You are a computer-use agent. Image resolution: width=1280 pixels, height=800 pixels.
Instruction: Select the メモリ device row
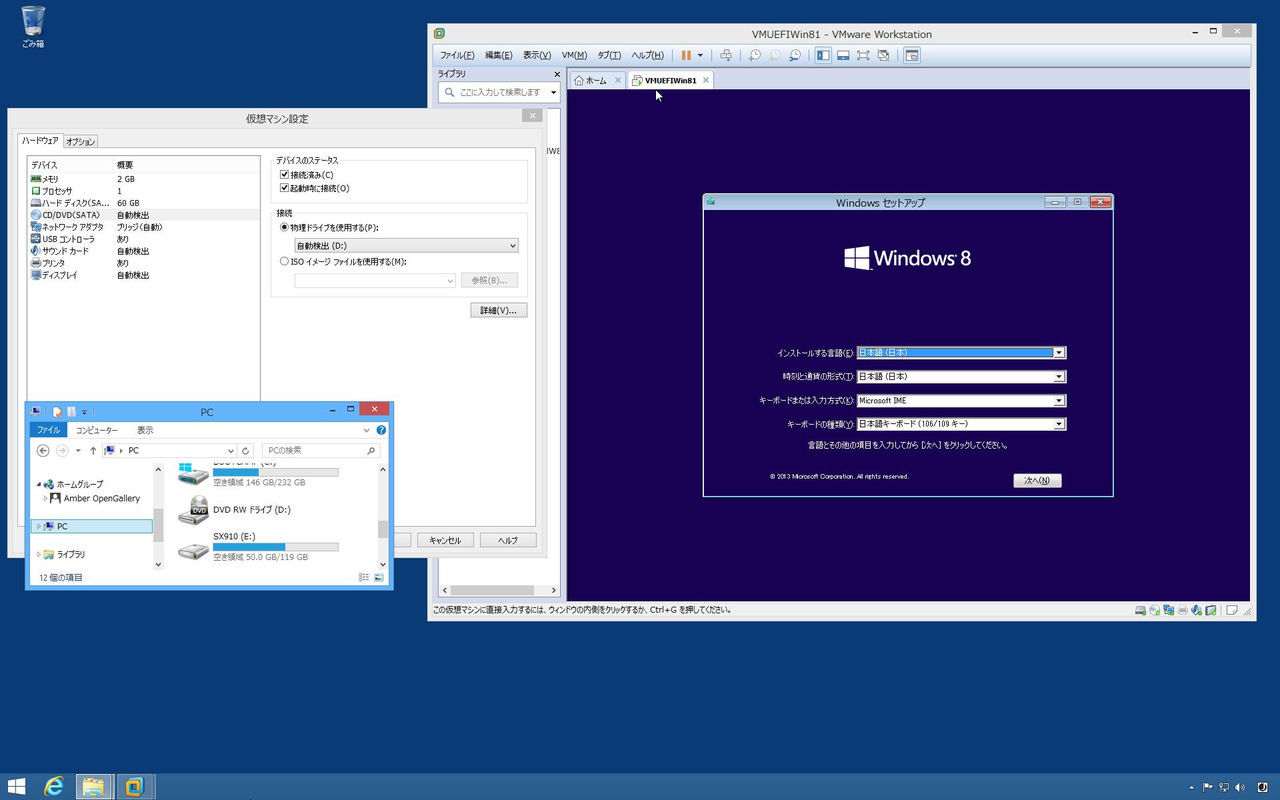tap(144, 179)
